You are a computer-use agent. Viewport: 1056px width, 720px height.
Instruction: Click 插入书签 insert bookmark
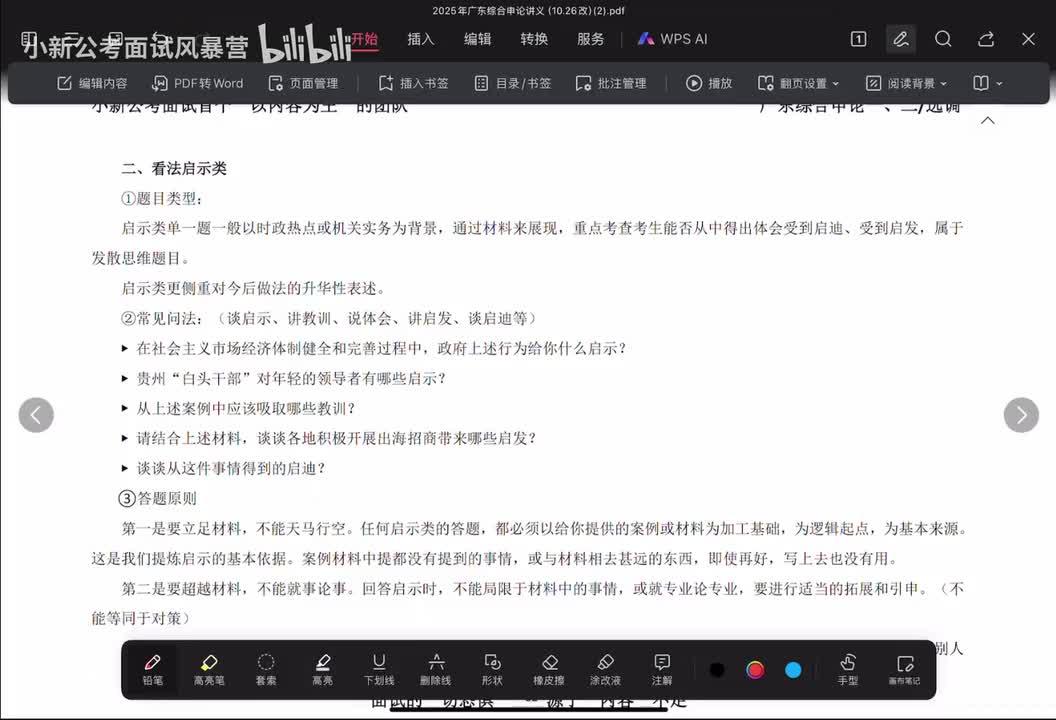pyautogui.click(x=414, y=83)
